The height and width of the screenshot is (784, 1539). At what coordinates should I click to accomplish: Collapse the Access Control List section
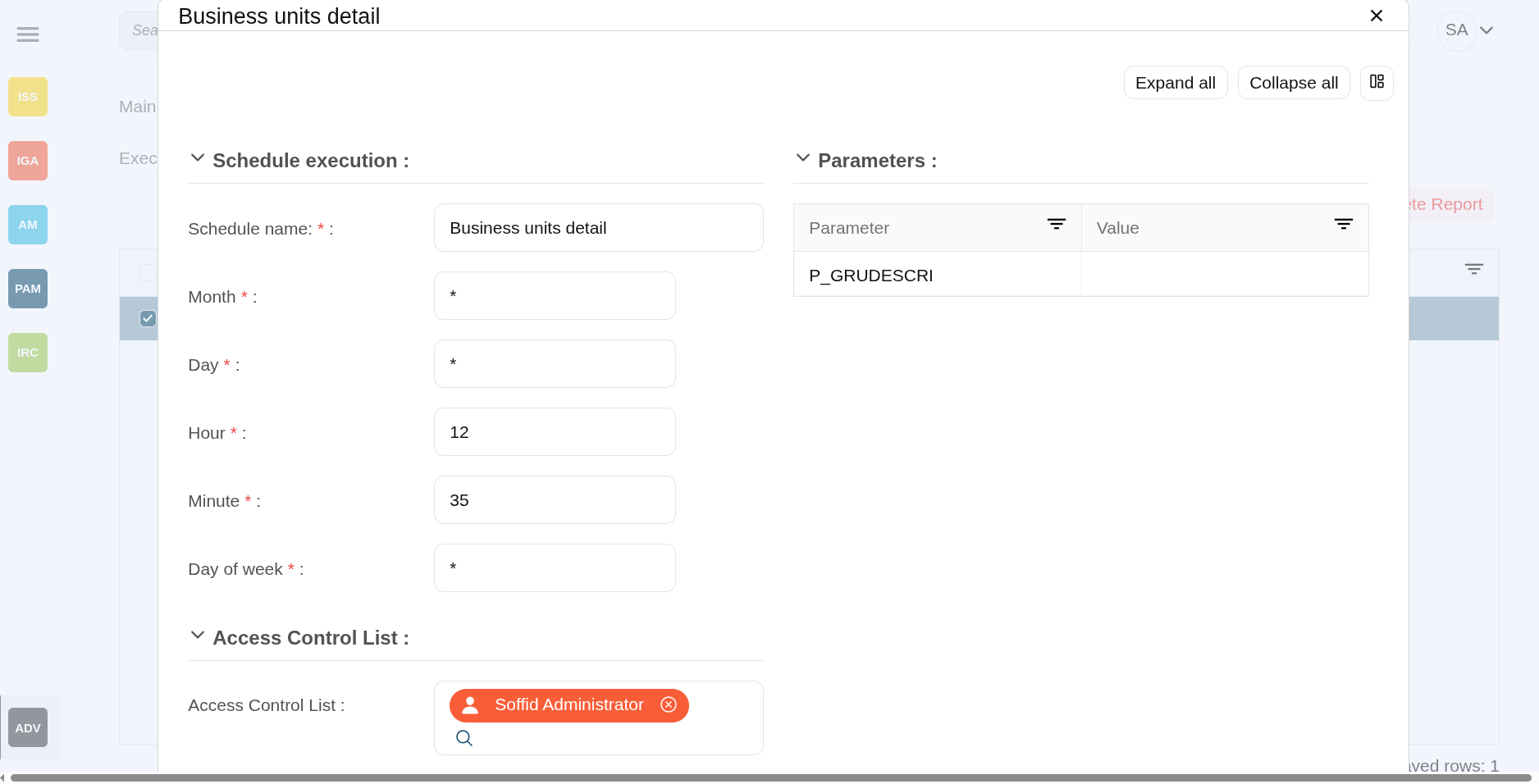coord(198,636)
